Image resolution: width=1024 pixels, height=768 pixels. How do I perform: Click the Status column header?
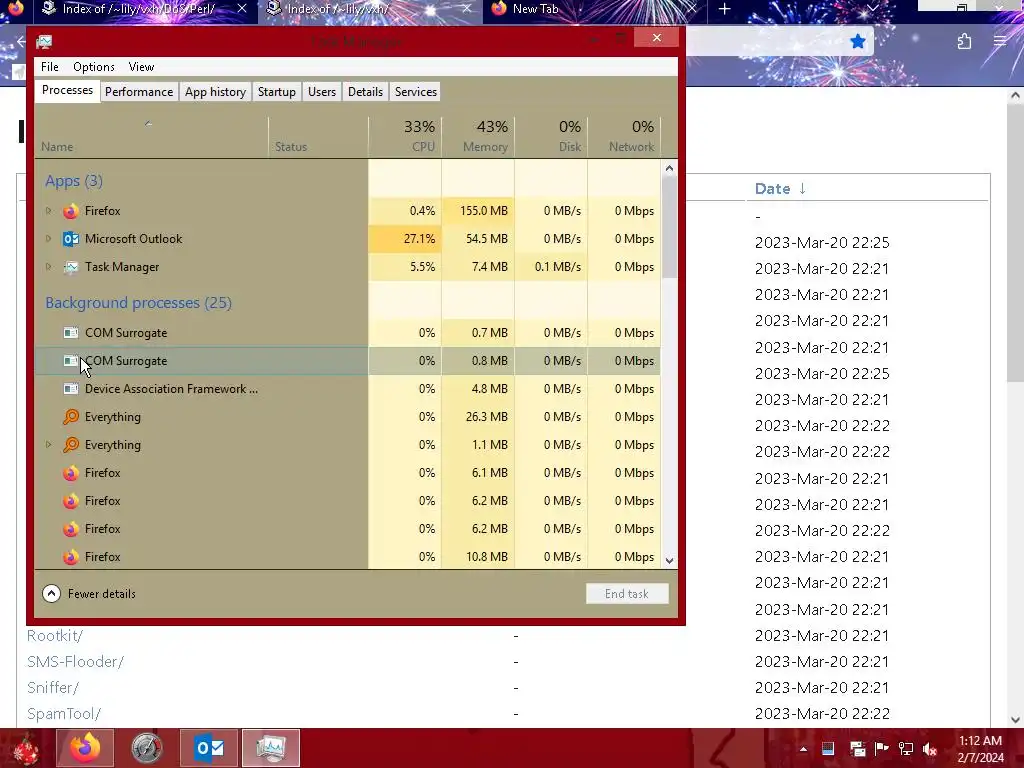pos(319,137)
